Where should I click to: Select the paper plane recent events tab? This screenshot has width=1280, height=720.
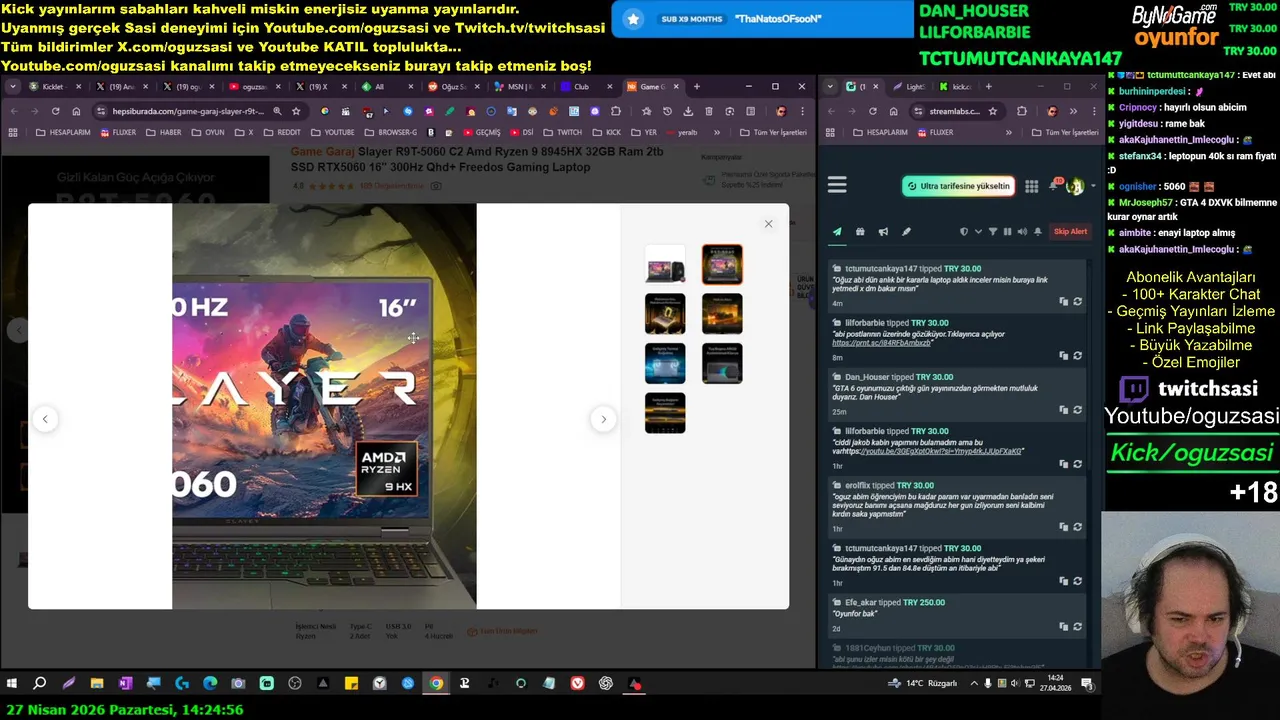pos(837,232)
